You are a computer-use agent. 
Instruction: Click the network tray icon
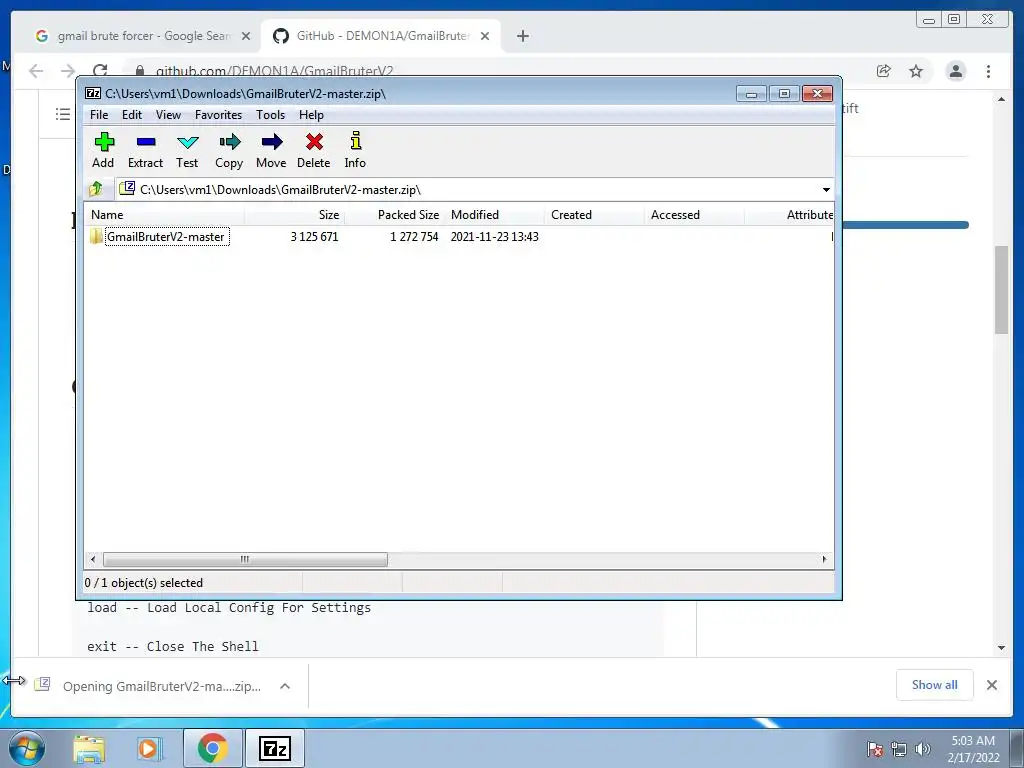pos(899,749)
